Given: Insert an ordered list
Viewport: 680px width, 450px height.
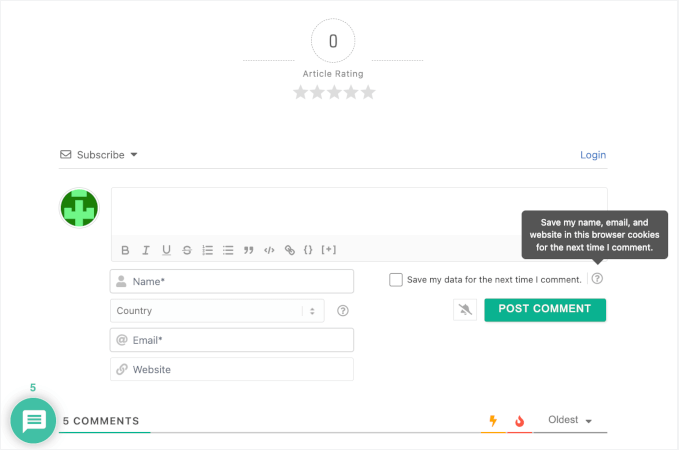Looking at the screenshot, I should point(207,250).
